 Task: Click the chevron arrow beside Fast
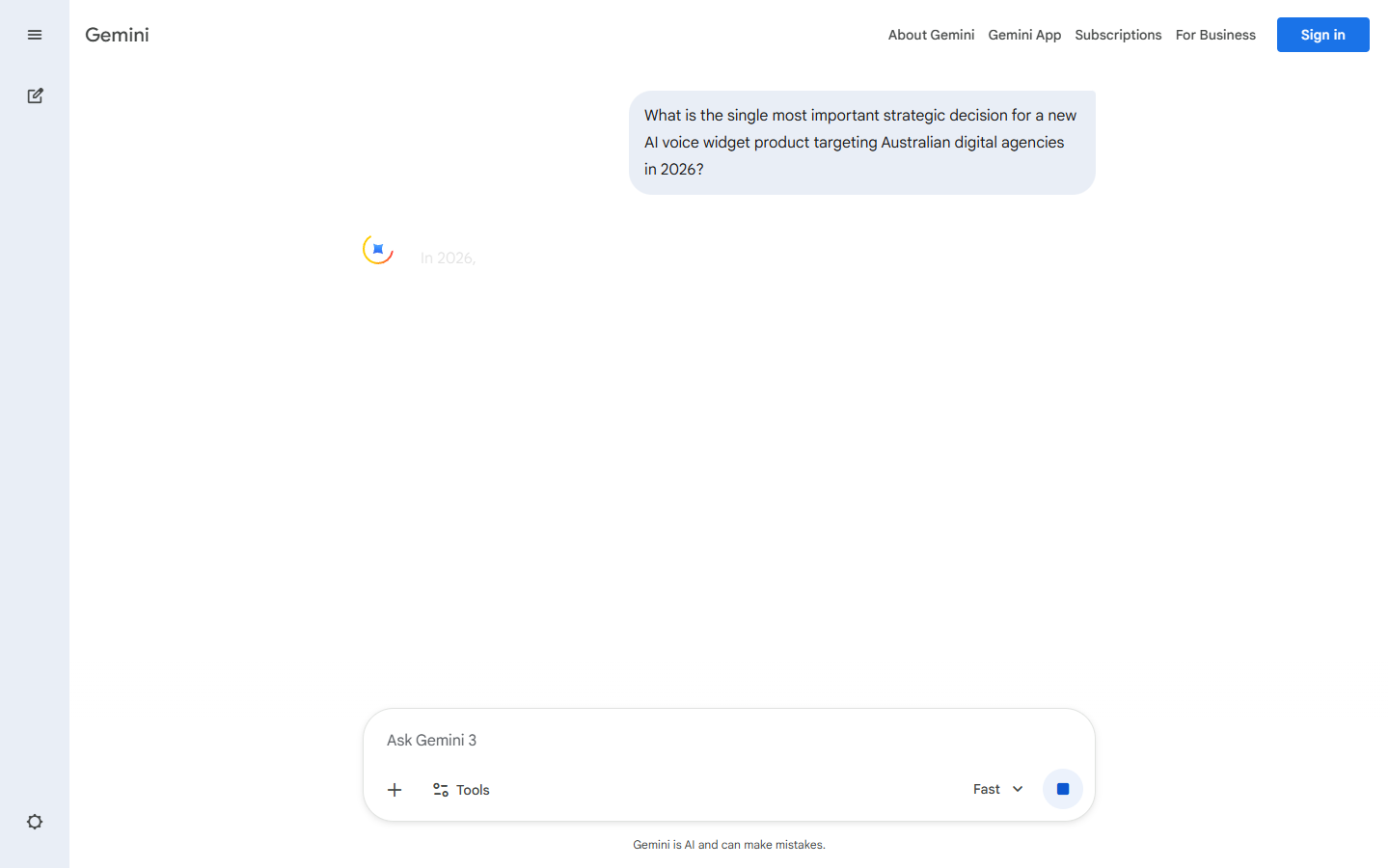1018,789
